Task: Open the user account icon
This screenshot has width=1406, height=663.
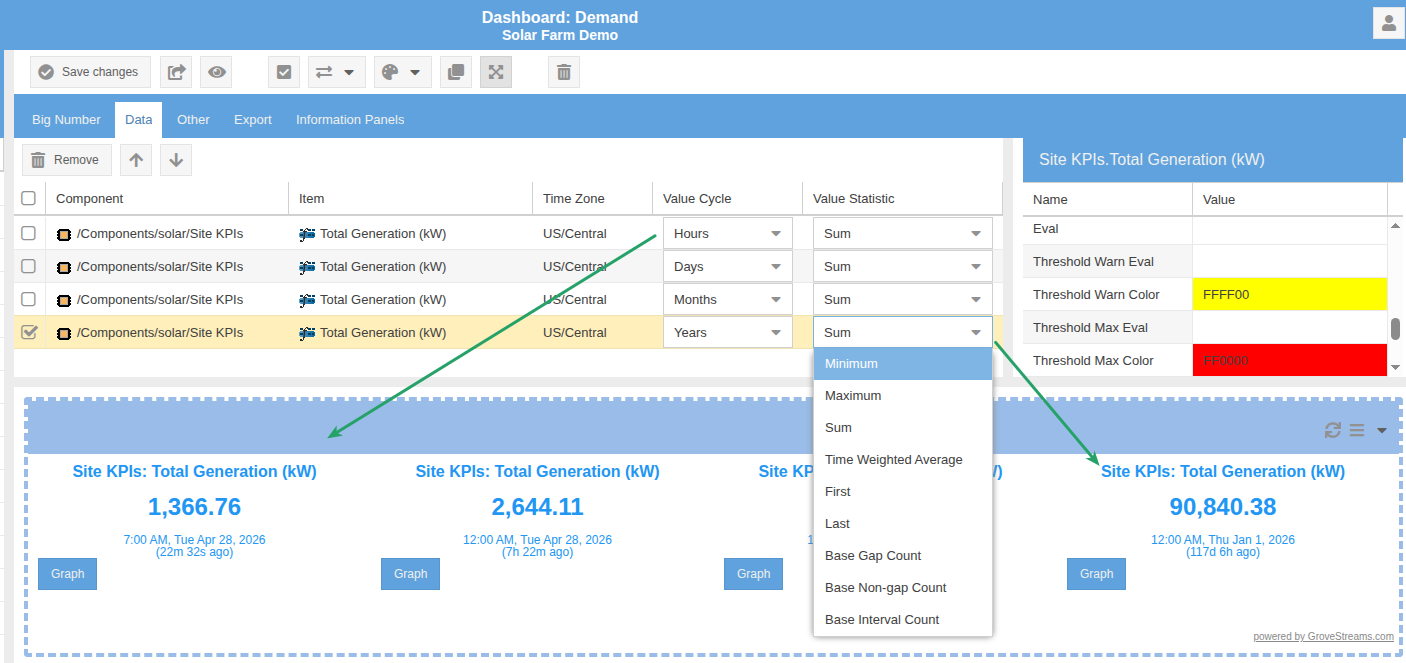Action: [1388, 24]
